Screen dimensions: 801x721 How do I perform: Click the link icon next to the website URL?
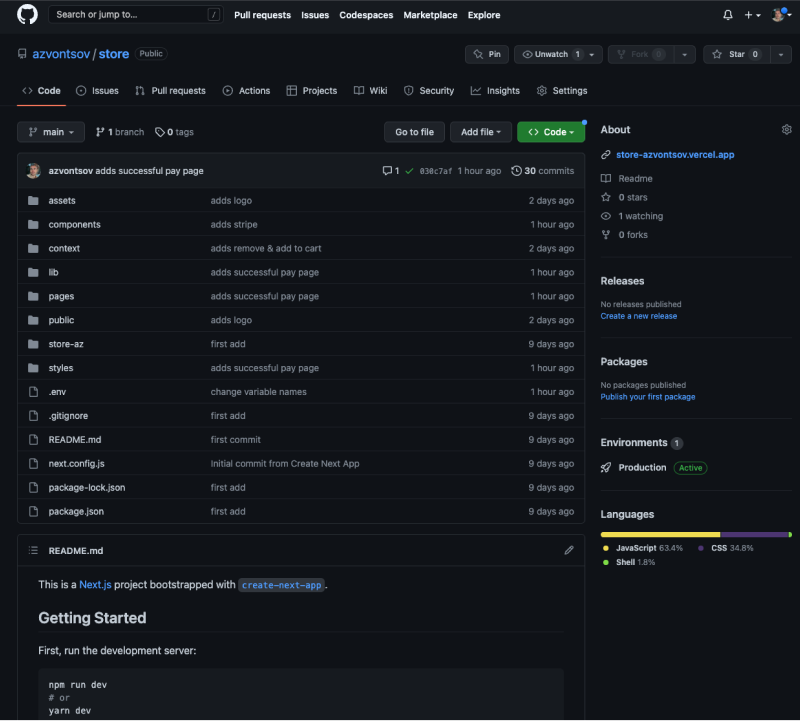(606, 155)
